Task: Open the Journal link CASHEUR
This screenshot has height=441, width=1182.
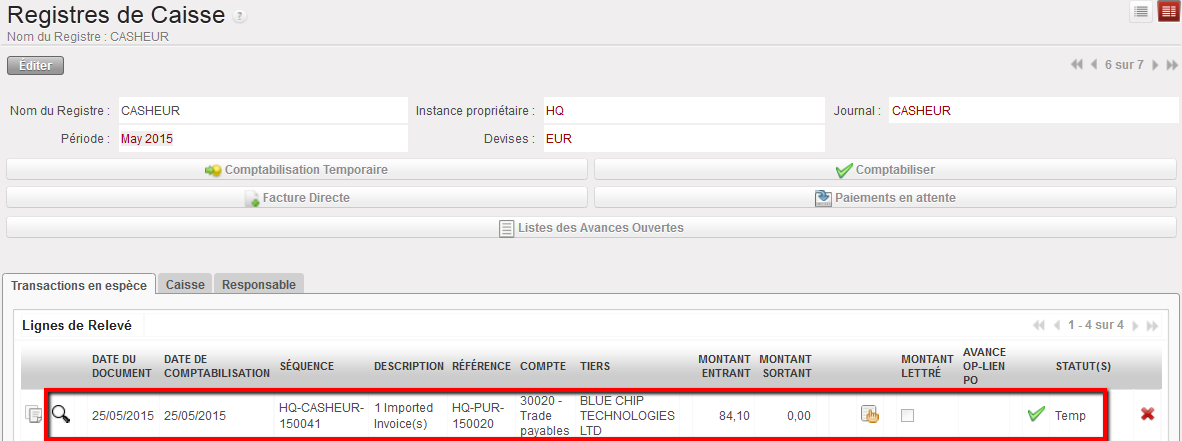Action: 921,111
